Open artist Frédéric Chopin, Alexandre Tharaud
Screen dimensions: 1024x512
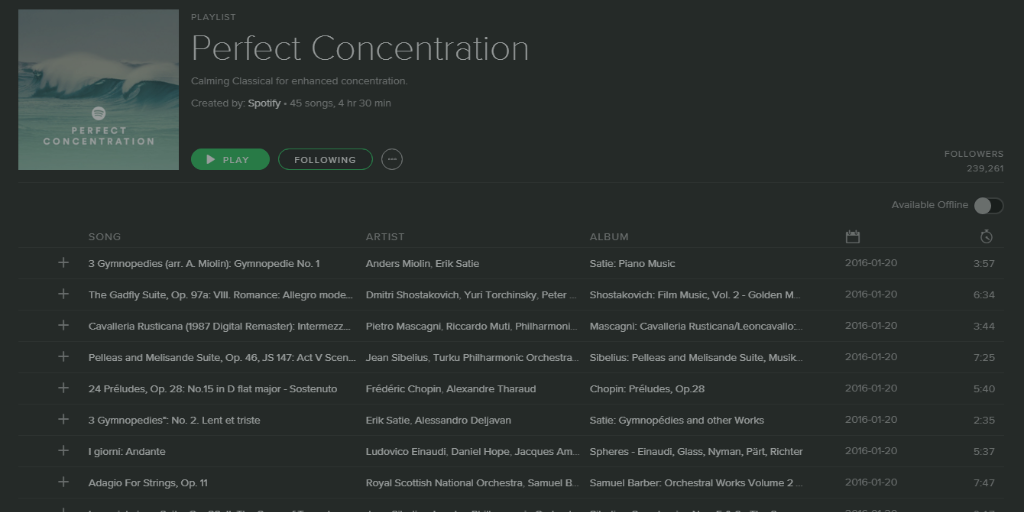pos(451,389)
